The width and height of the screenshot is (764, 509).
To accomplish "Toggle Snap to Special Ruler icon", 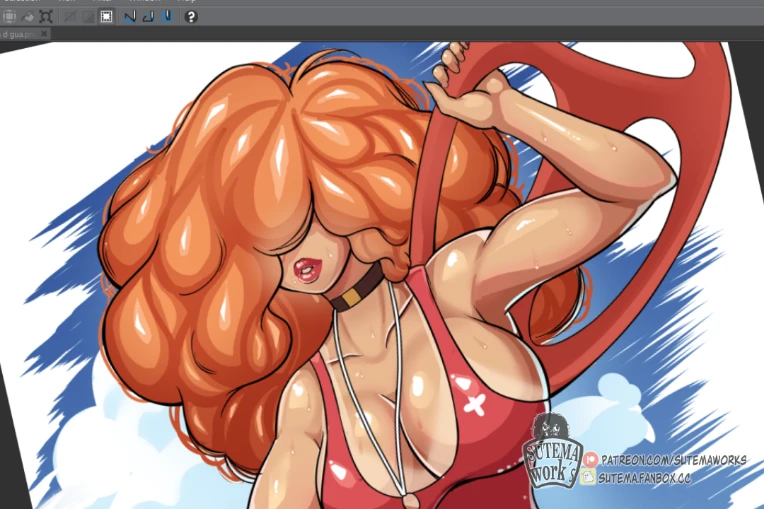I will pos(149,17).
